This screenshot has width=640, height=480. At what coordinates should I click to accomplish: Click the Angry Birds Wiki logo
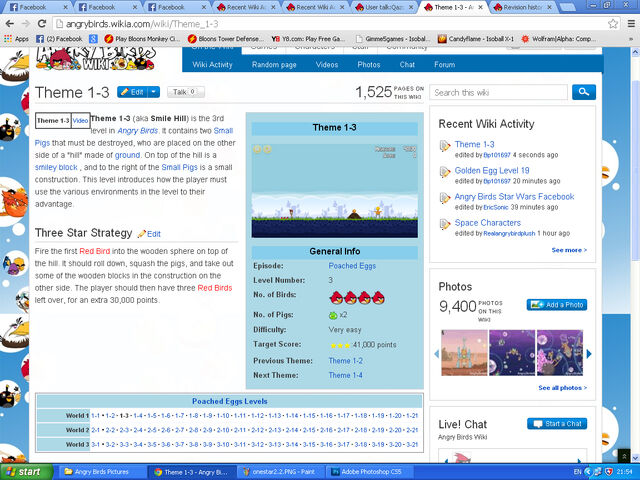pos(95,59)
